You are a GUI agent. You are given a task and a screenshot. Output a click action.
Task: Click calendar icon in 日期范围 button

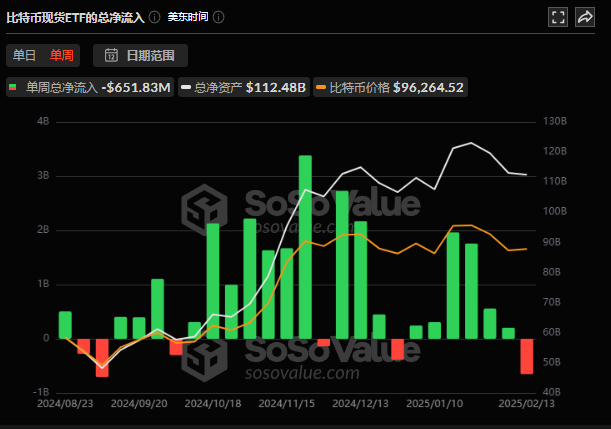coord(111,55)
